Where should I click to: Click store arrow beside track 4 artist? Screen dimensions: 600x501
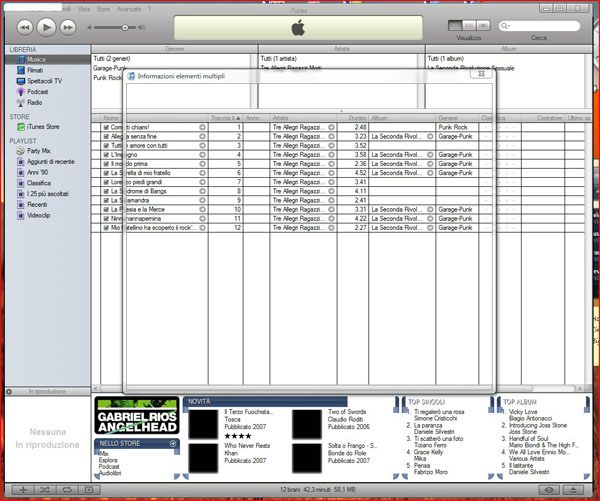click(x=331, y=155)
